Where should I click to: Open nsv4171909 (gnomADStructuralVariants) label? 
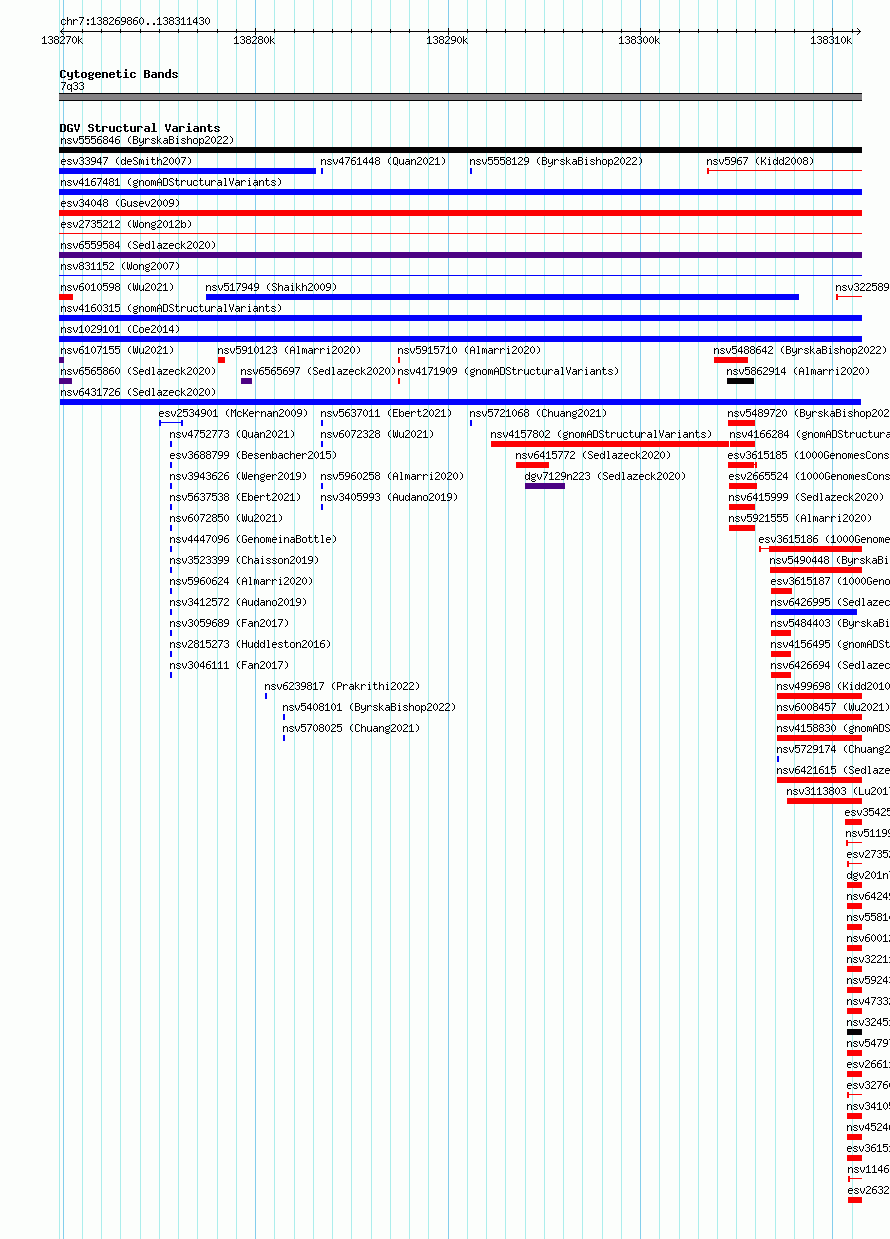508,372
